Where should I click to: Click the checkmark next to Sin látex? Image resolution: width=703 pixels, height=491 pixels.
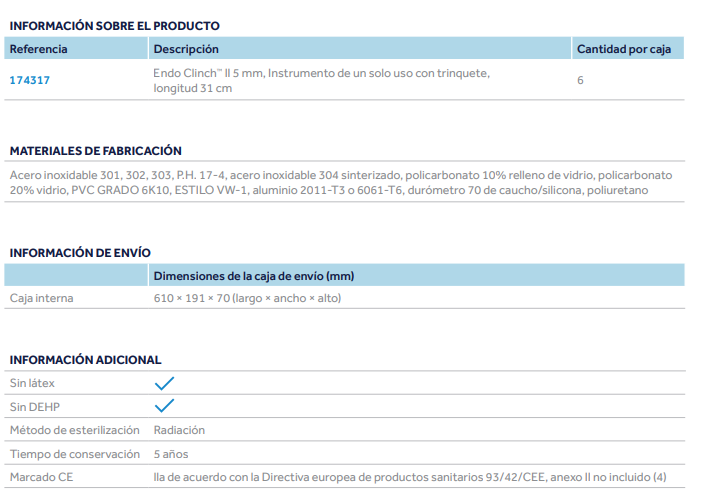point(164,383)
